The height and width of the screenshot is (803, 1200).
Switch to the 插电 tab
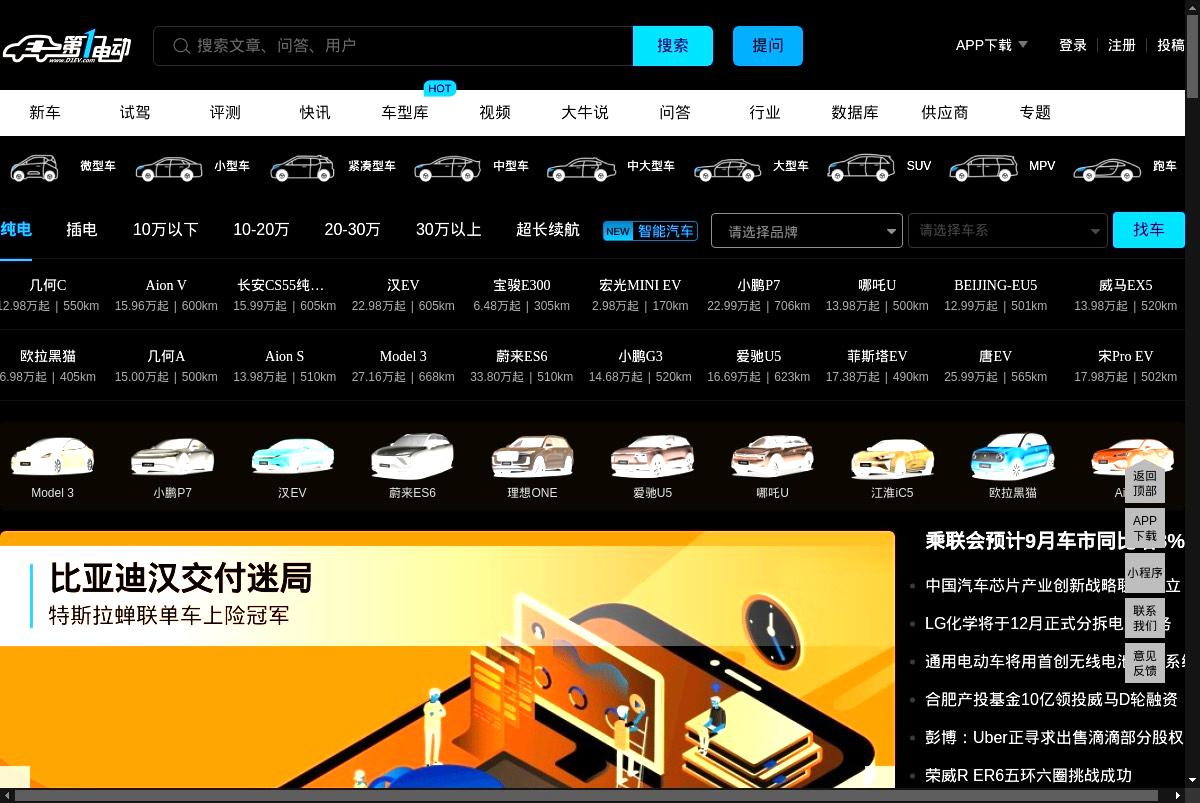pos(82,230)
